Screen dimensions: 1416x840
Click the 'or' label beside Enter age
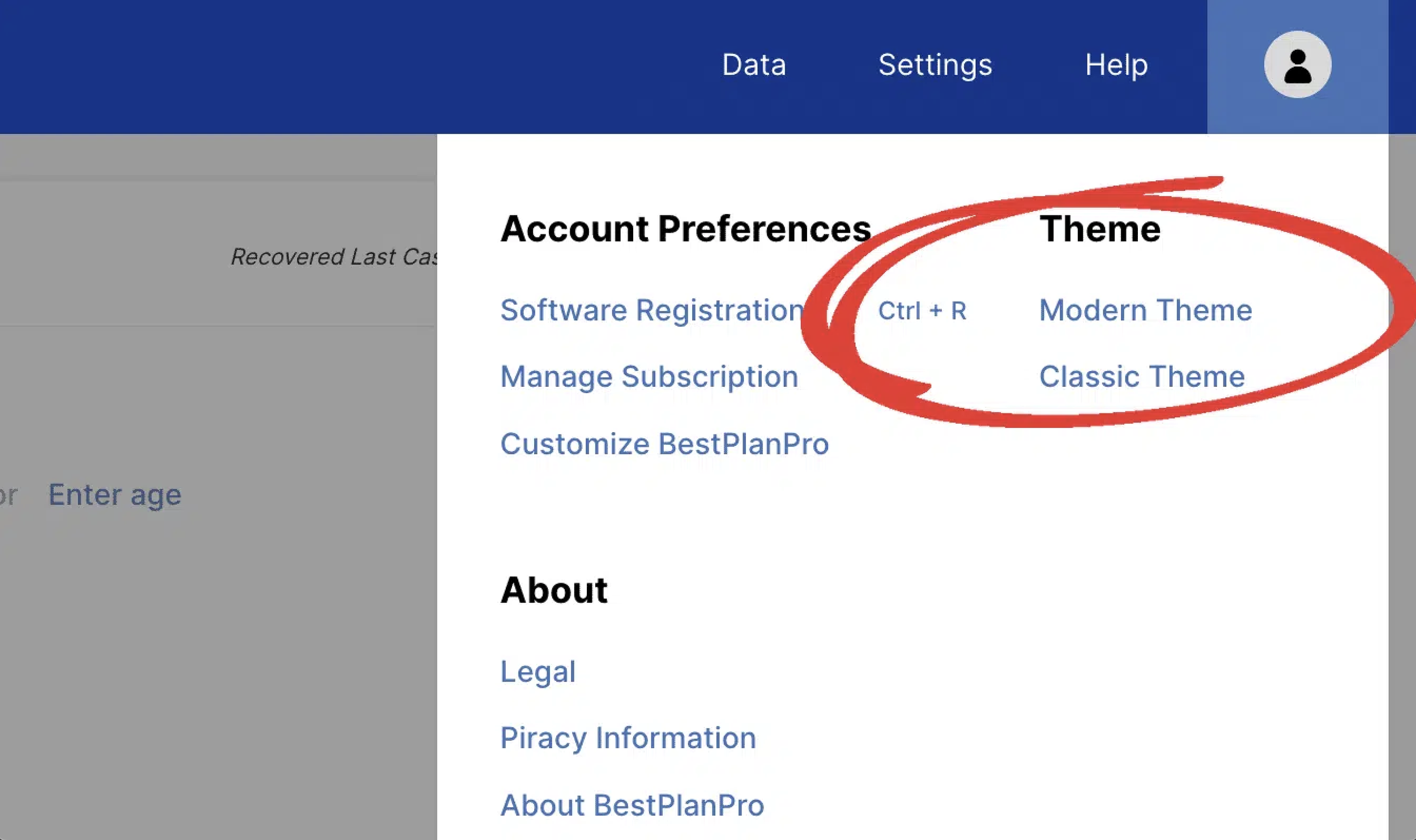pos(8,495)
